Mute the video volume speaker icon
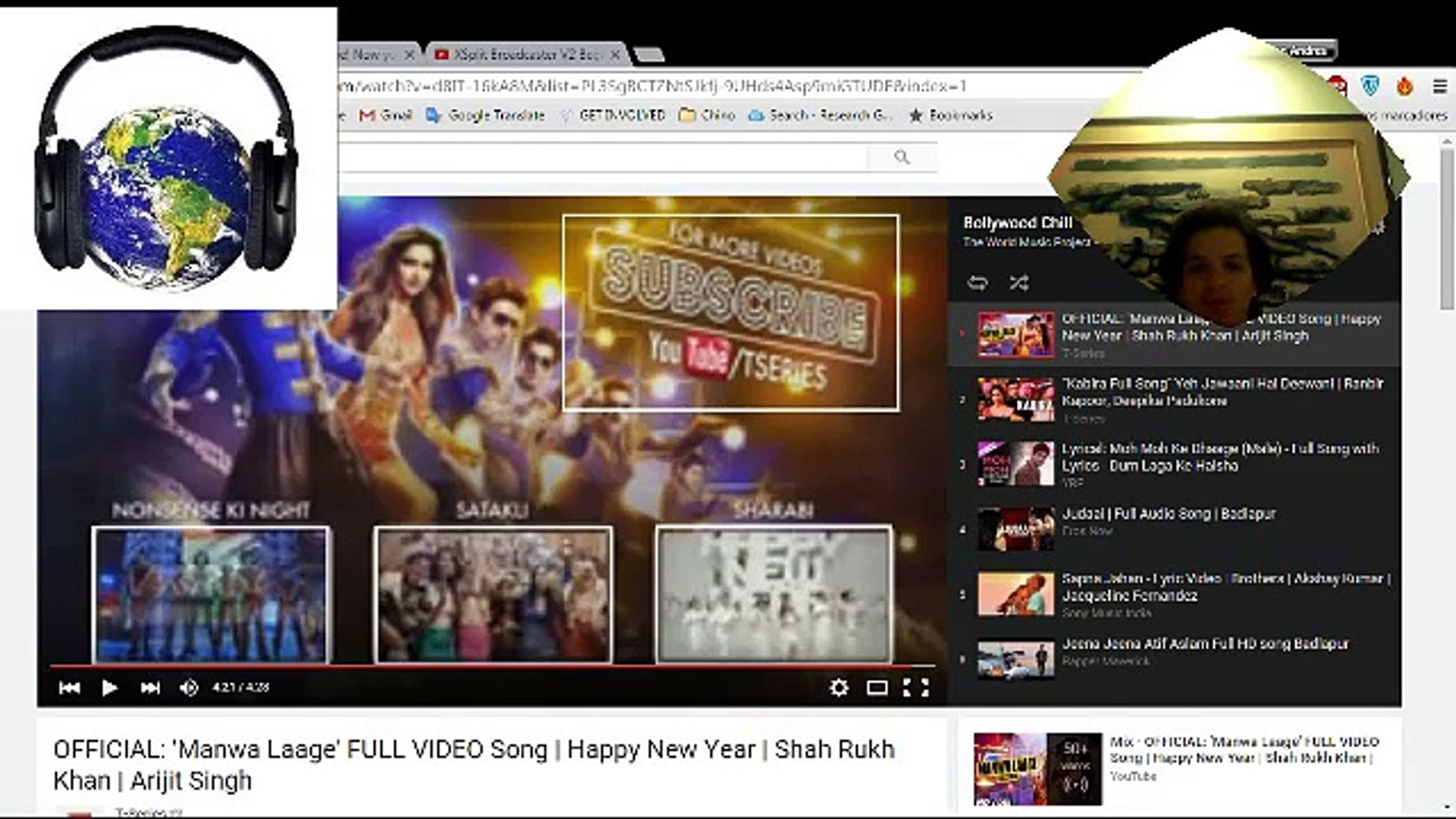The height and width of the screenshot is (819, 1456). tap(189, 688)
